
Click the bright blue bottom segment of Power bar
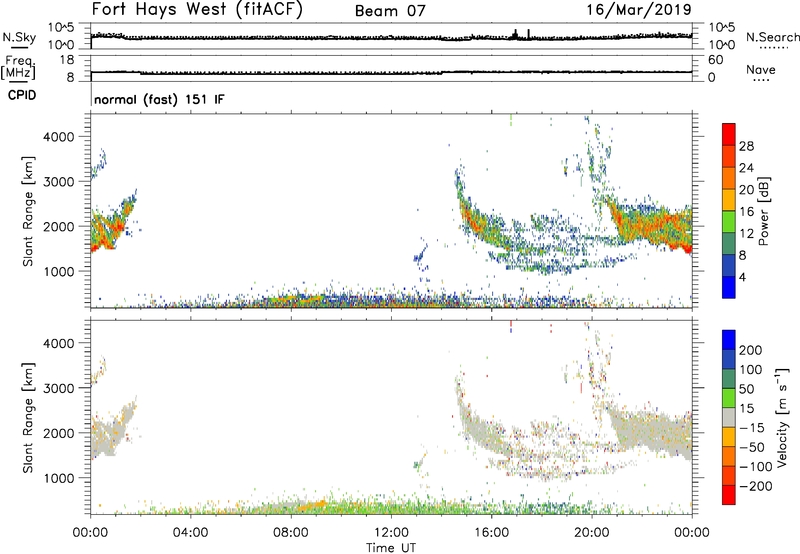729,287
